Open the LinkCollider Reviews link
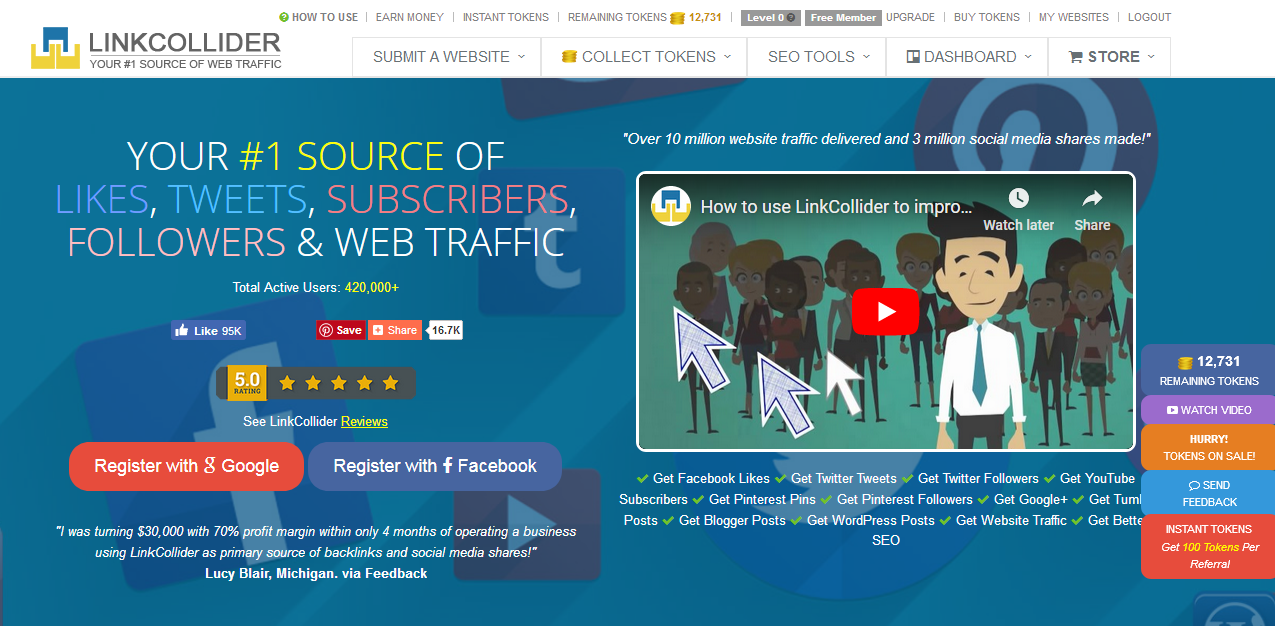Image resolution: width=1275 pixels, height=626 pixels. pyautogui.click(x=364, y=422)
